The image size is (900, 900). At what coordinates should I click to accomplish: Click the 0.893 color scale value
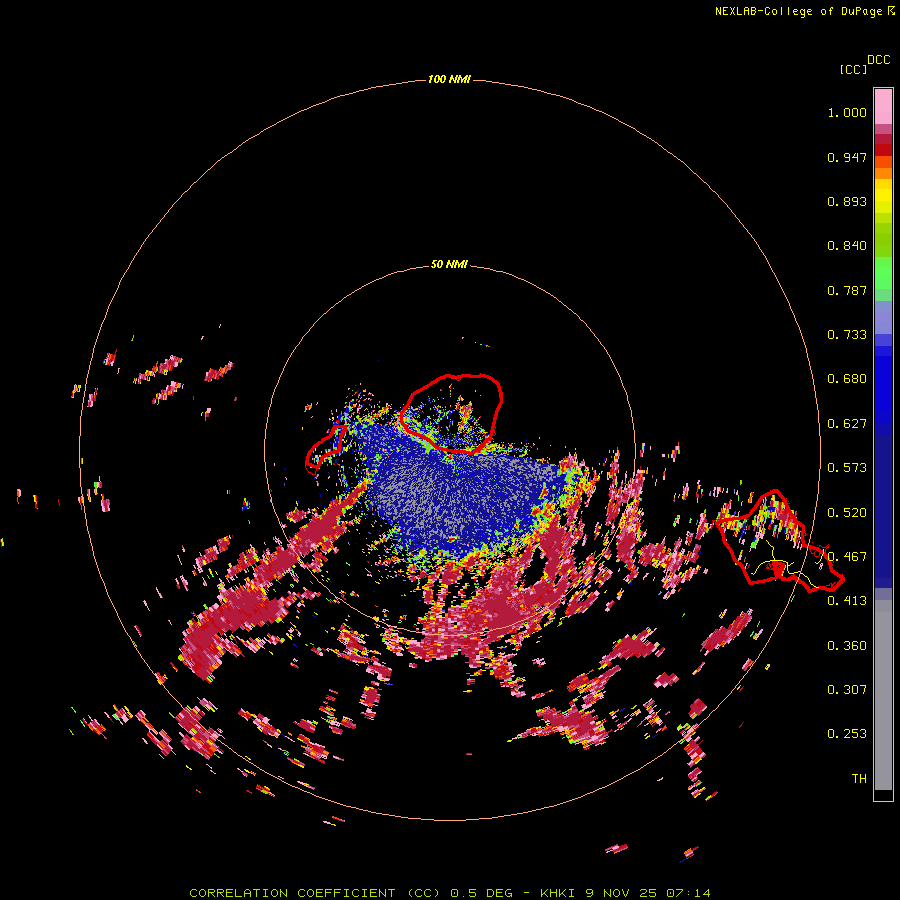click(x=847, y=201)
